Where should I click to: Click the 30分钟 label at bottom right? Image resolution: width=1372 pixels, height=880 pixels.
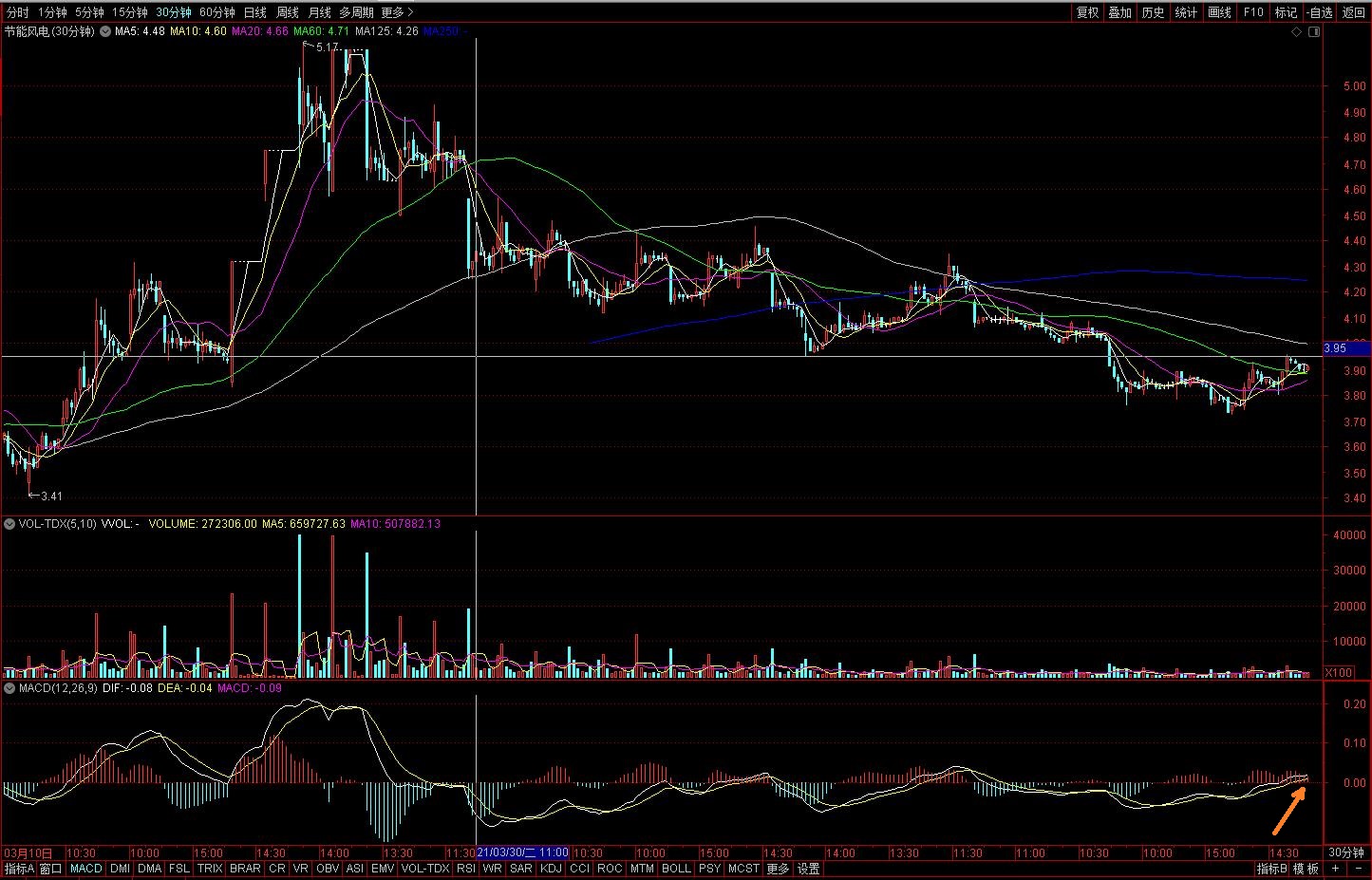(x=1345, y=852)
